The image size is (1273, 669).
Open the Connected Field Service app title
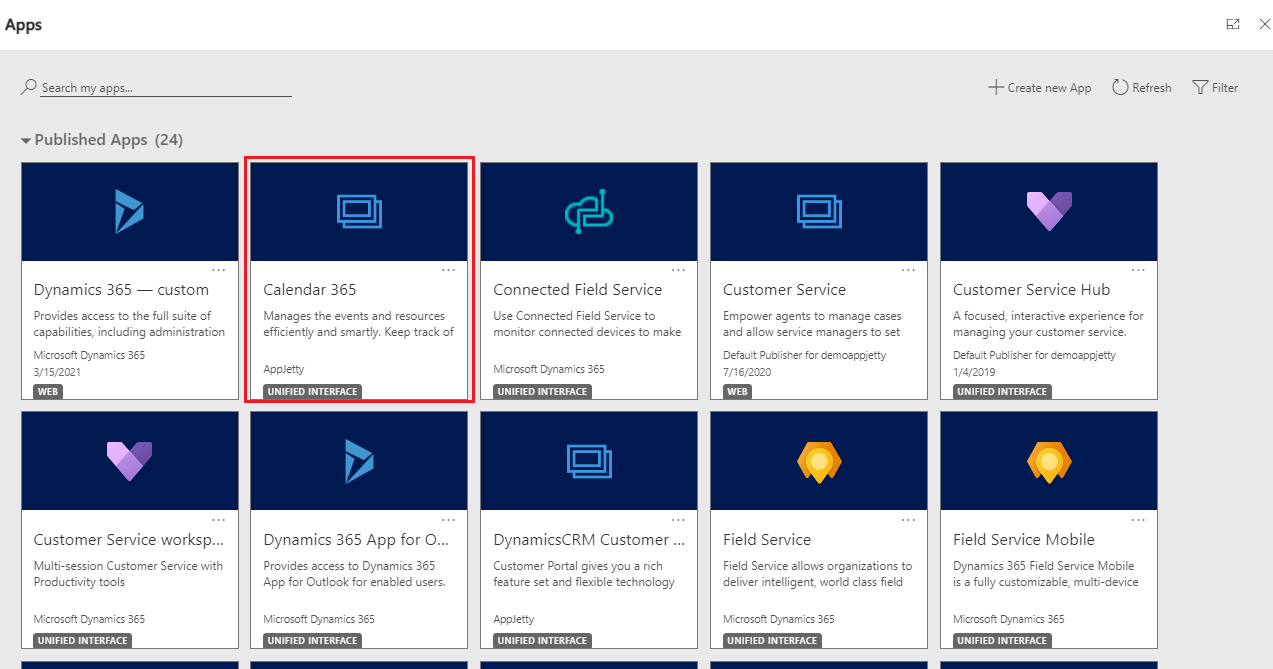pos(578,290)
